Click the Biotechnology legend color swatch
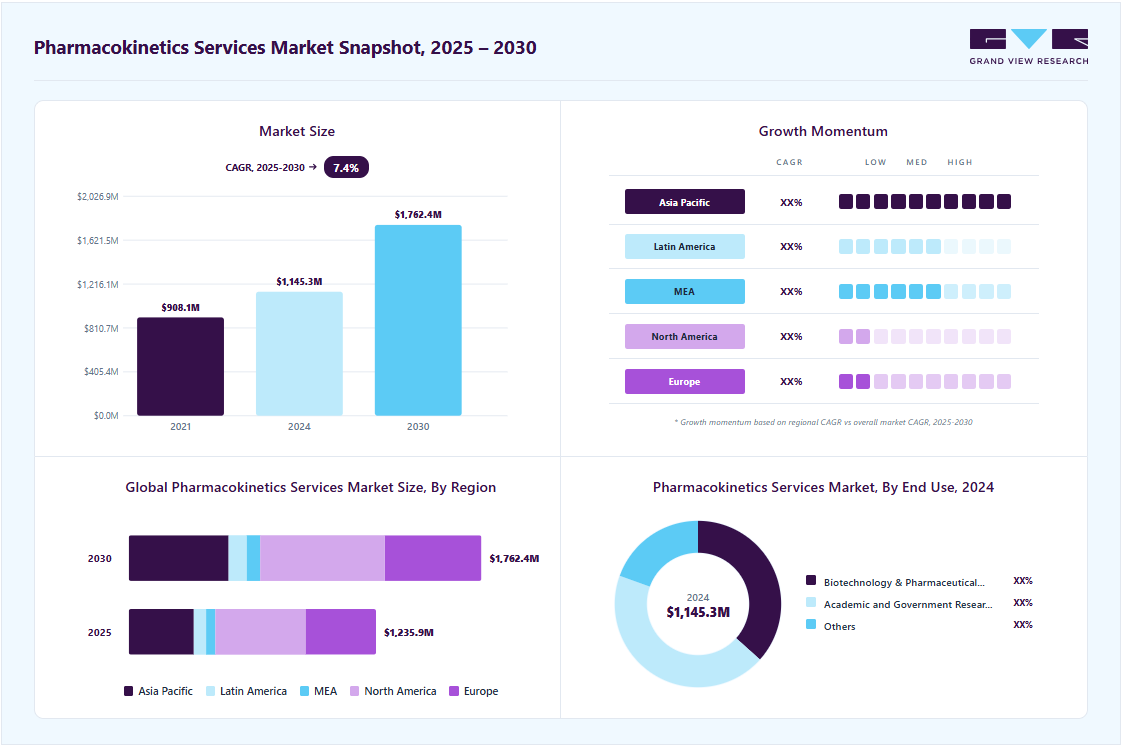This screenshot has height=746, width=1122. [x=811, y=580]
